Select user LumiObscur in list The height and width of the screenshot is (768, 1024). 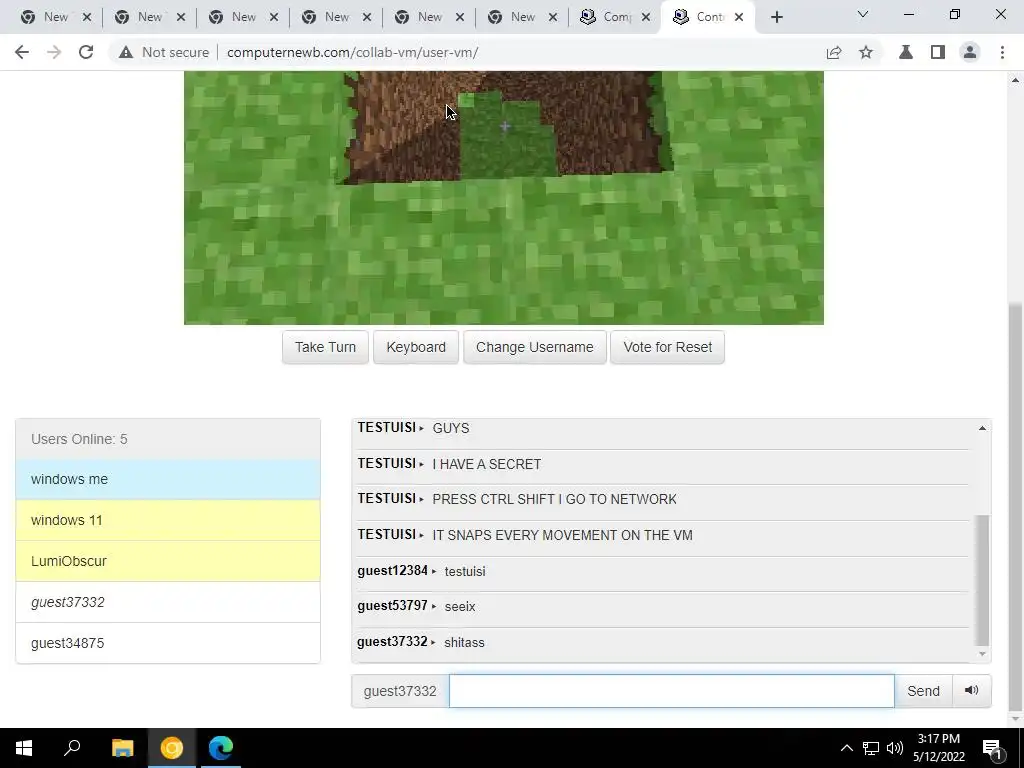tap(168, 561)
